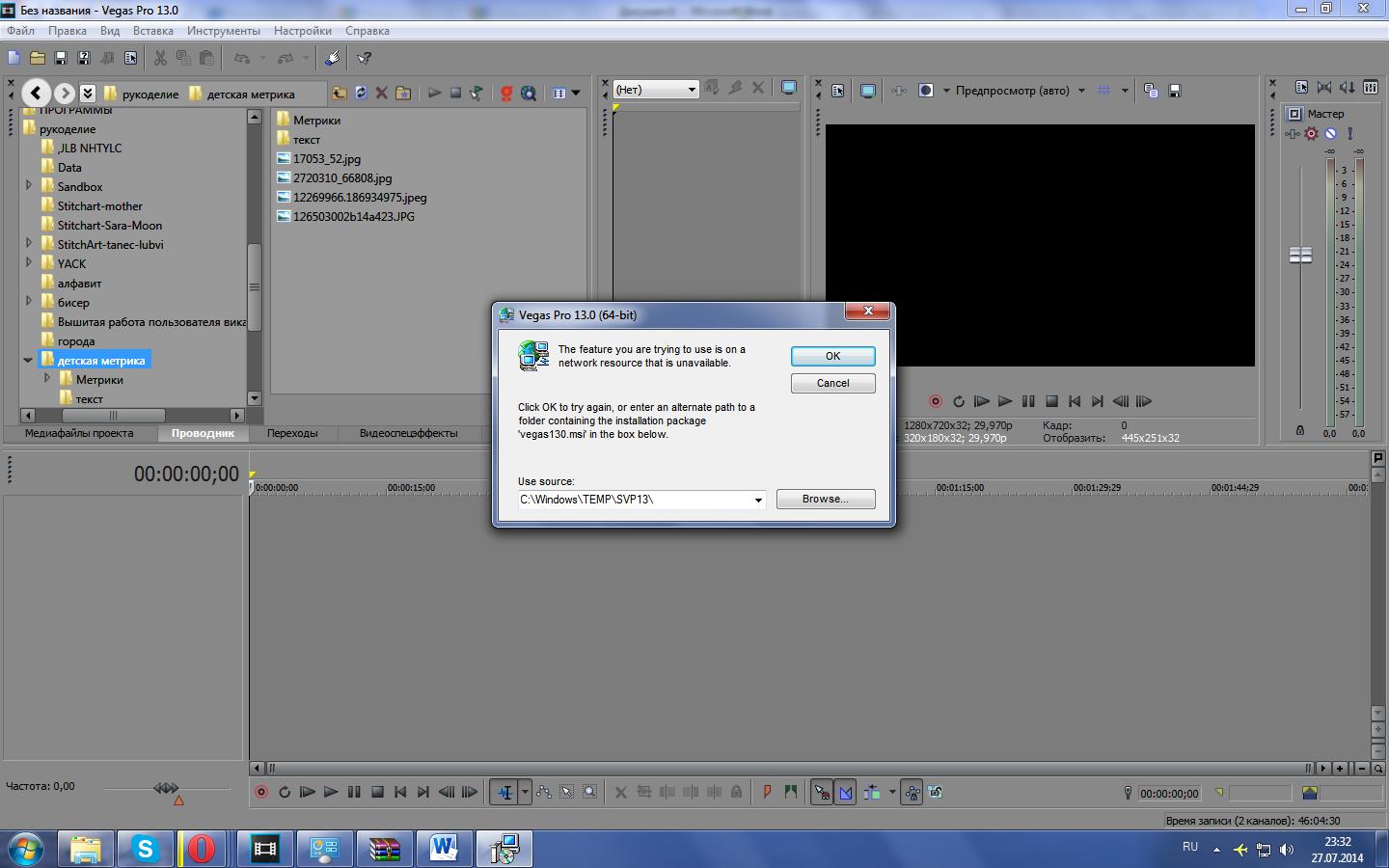The width and height of the screenshot is (1389, 868).
Task: Switch to the Видеоспецэффекты tab
Action: click(409, 433)
